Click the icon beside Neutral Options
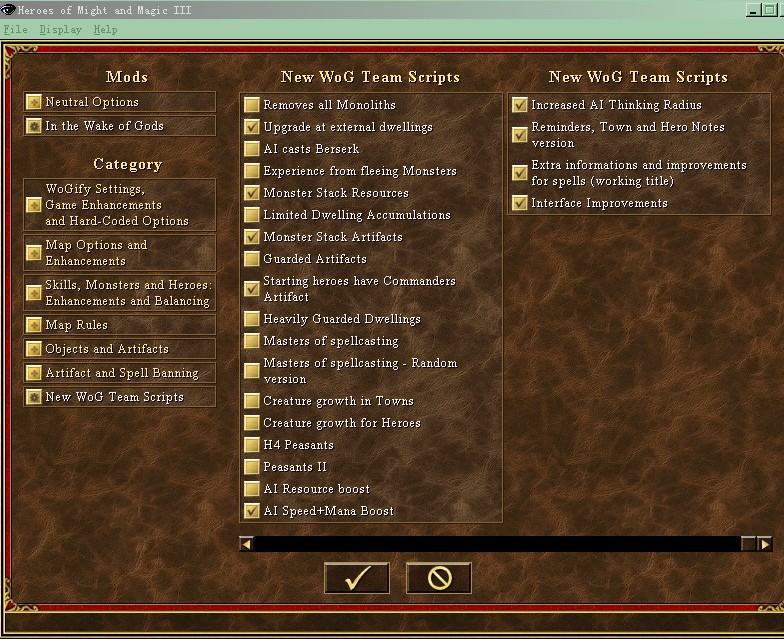784x639 pixels. (35, 102)
